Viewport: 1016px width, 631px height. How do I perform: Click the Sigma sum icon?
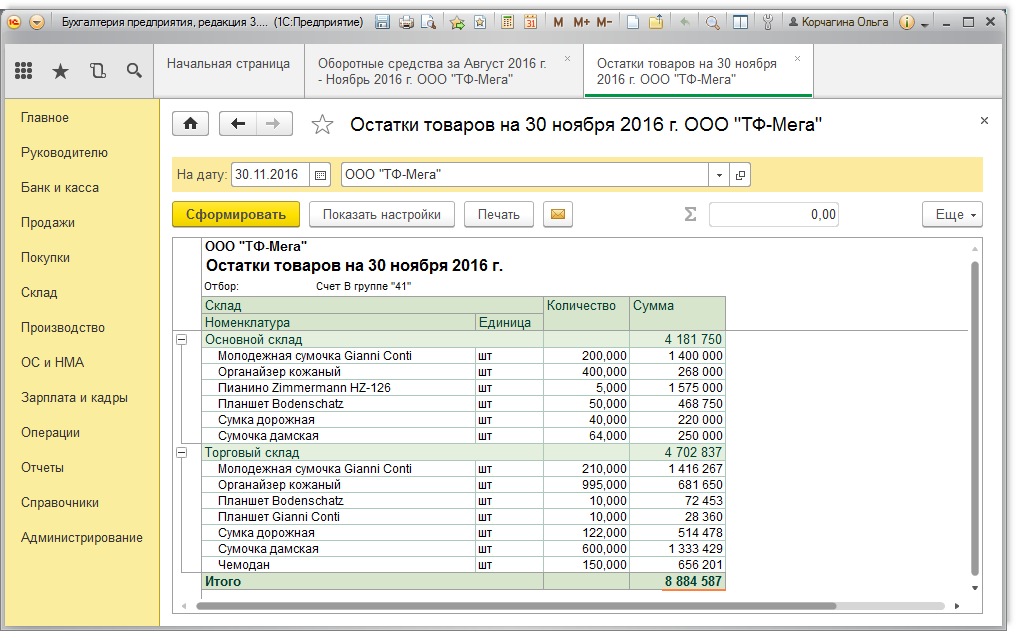691,214
